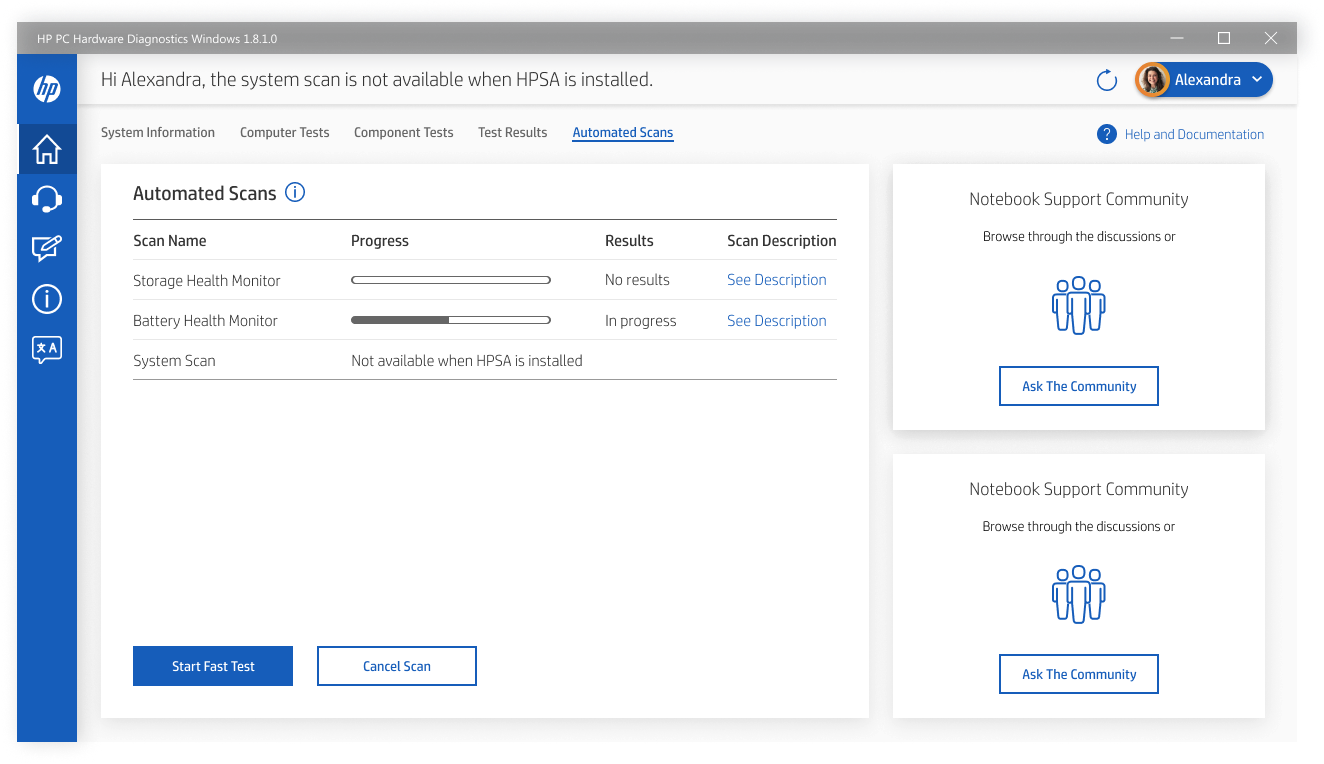Image resolution: width=1324 pixels, height=764 pixels.
Task: Open the Home sidebar icon
Action: coord(47,149)
